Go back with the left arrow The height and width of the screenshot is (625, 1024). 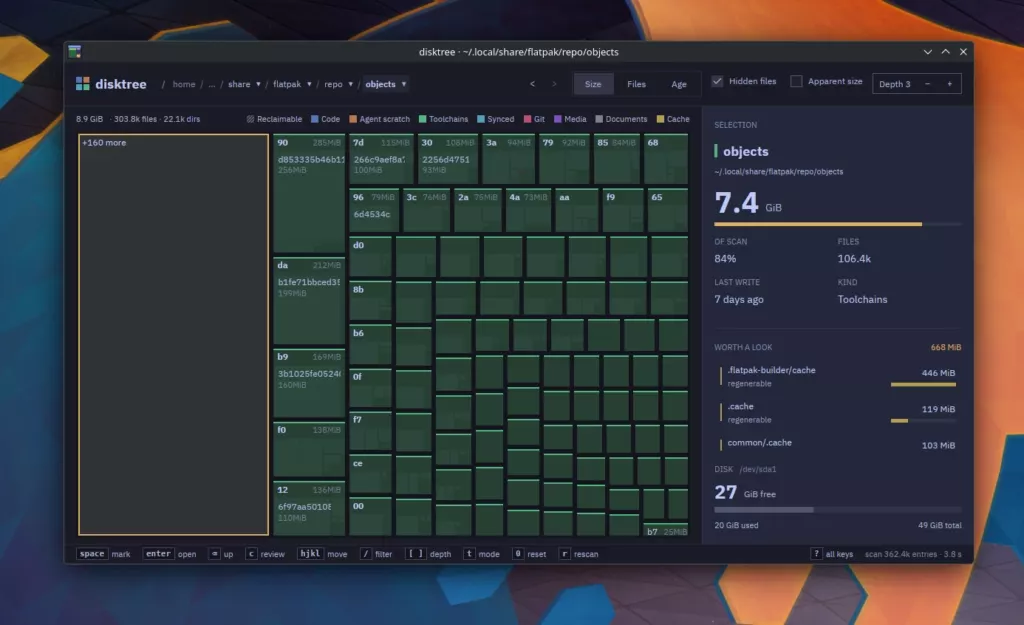click(x=532, y=84)
